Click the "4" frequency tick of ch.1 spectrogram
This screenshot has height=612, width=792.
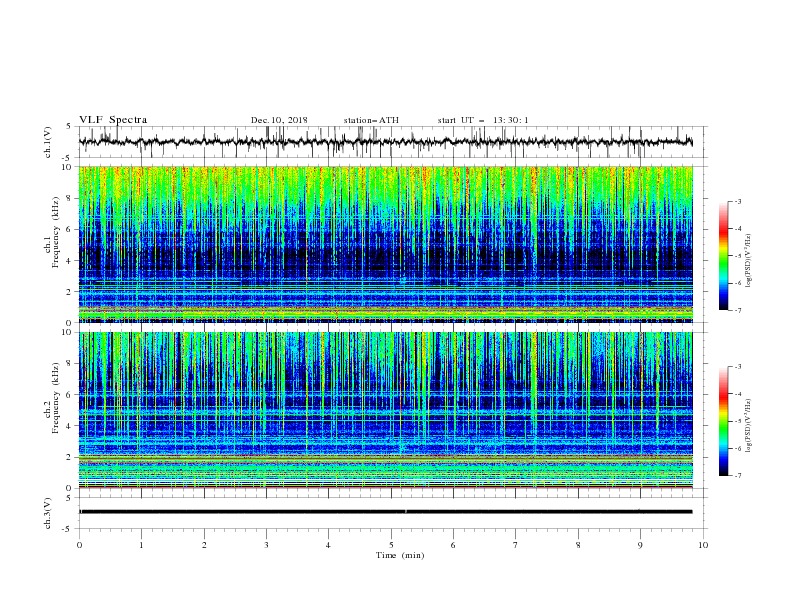[x=70, y=261]
